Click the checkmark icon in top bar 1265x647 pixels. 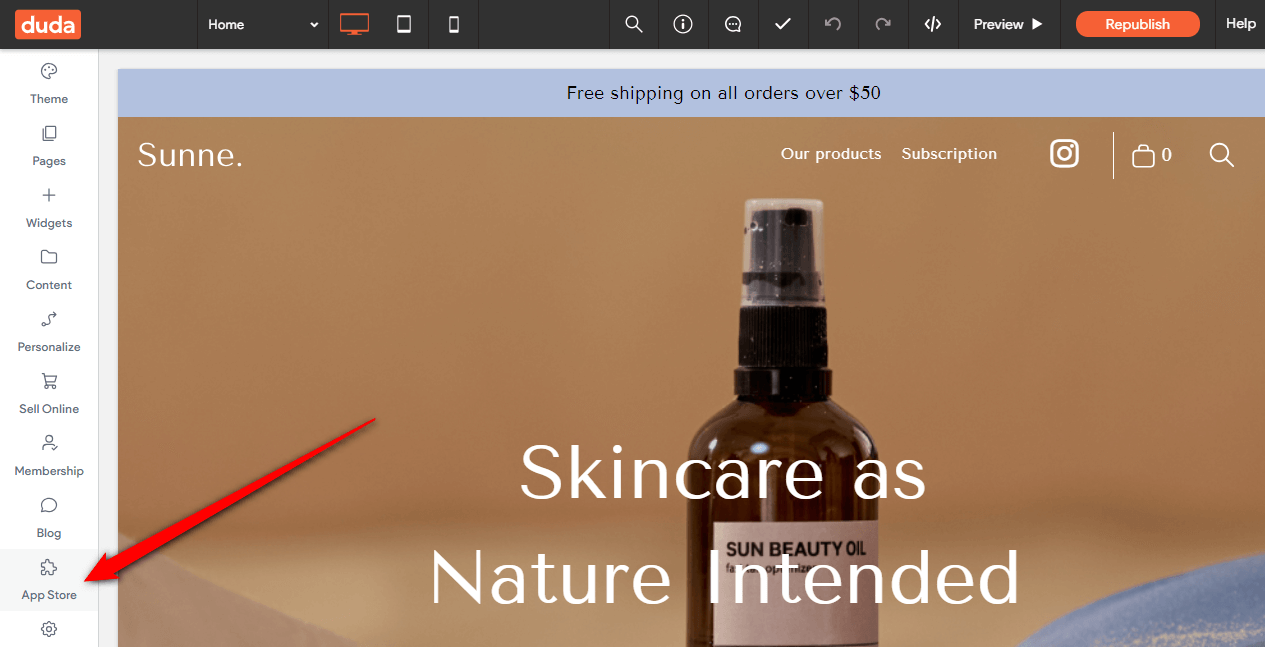783,24
